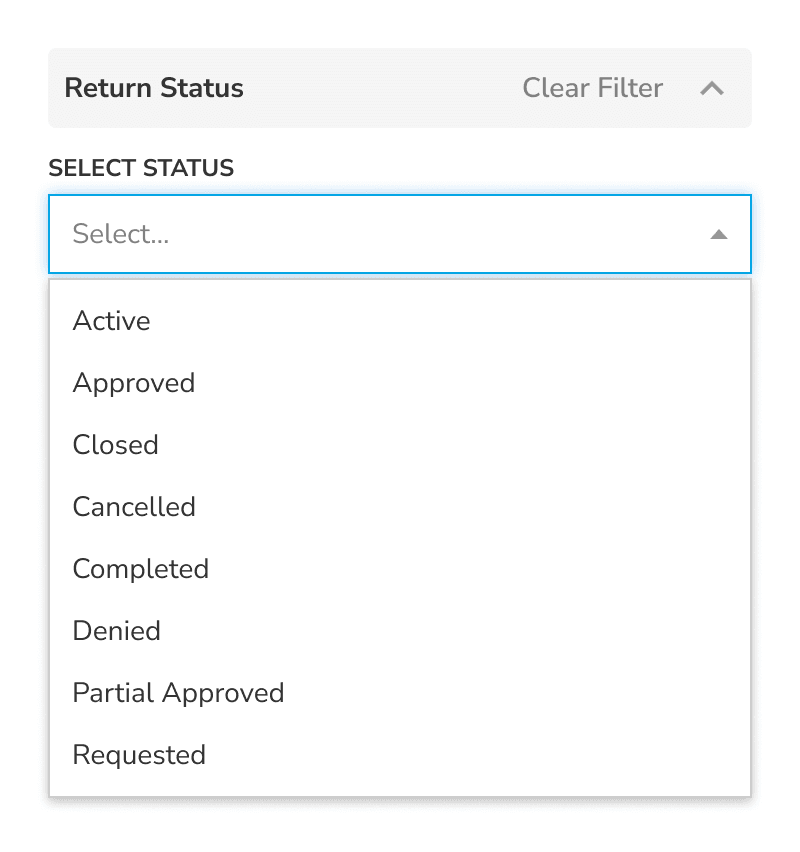This screenshot has width=800, height=852.
Task: Close the options list via the select box
Action: tap(400, 234)
